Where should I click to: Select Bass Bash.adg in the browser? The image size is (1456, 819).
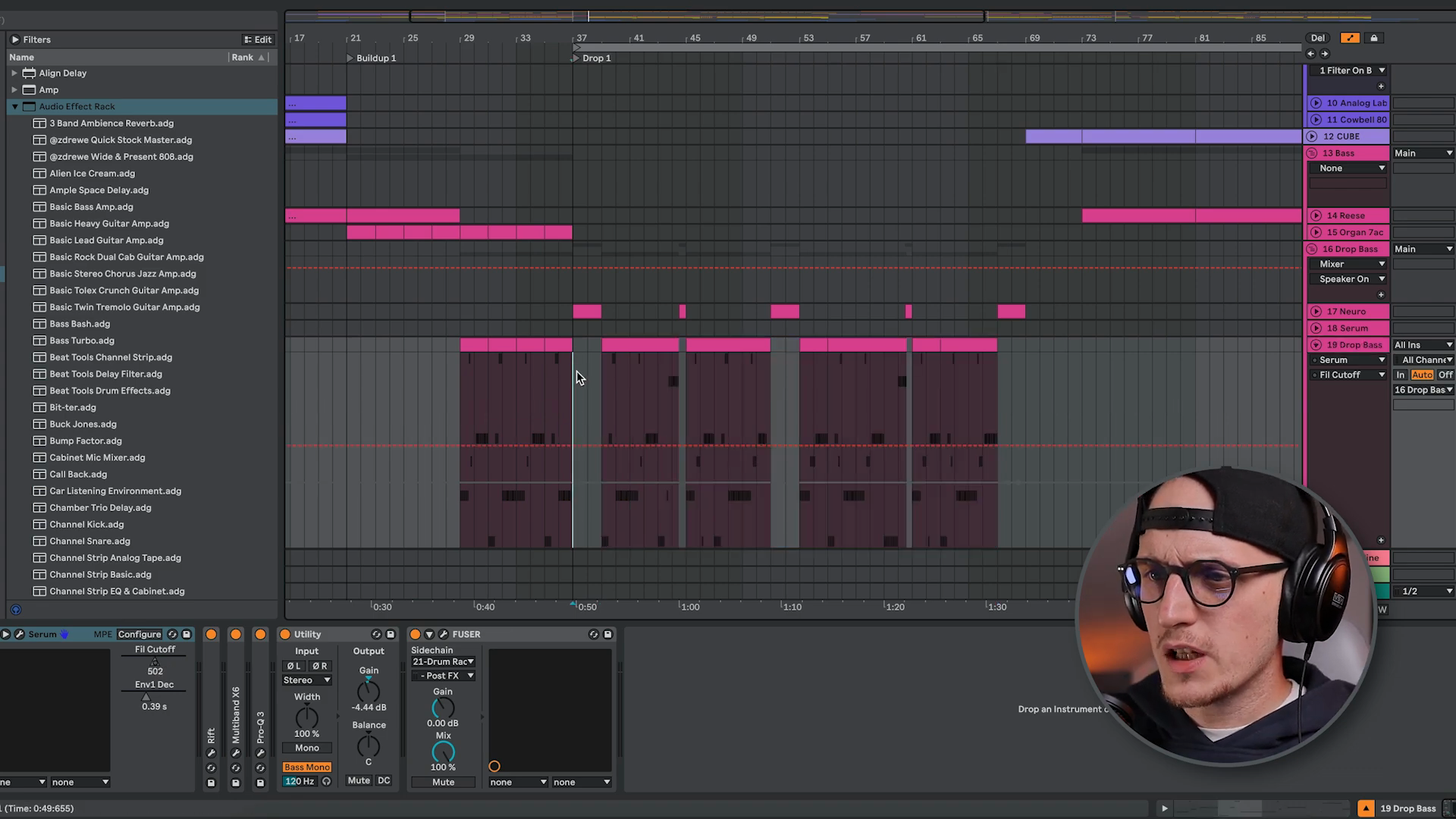[80, 324]
